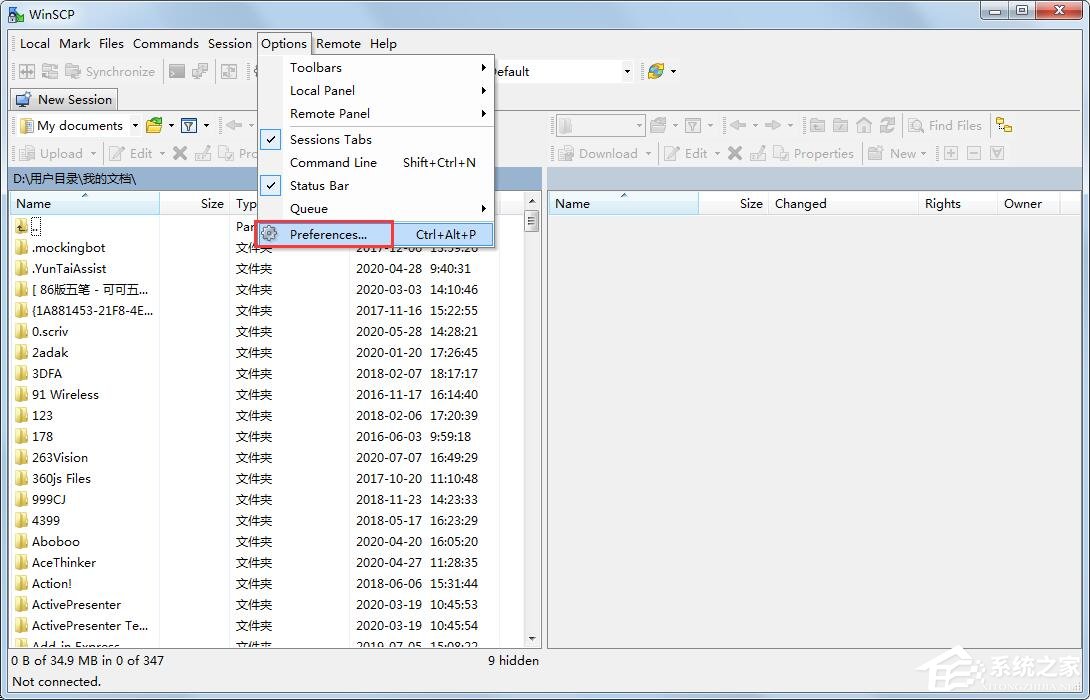The height and width of the screenshot is (700, 1090).
Task: Click the transfer settings globe icon
Action: pyautogui.click(x=656, y=71)
